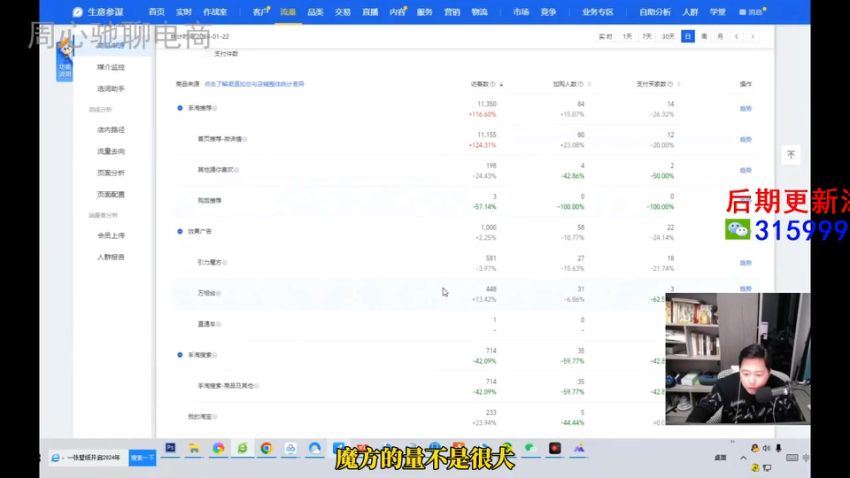Open 流量去向 in the left sidebar
This screenshot has height=478, width=850.
(x=111, y=151)
